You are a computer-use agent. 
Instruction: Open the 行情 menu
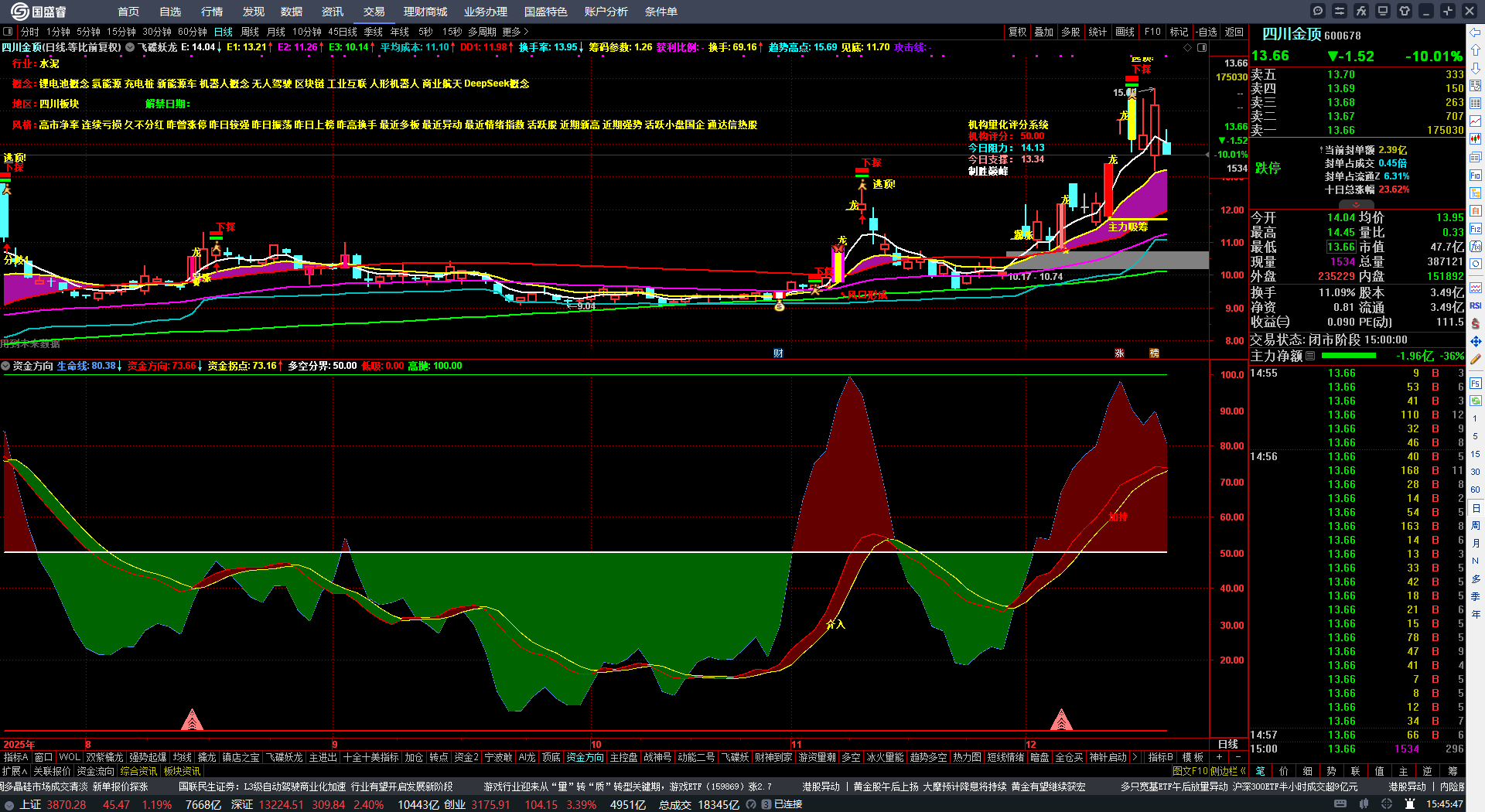pos(212,12)
